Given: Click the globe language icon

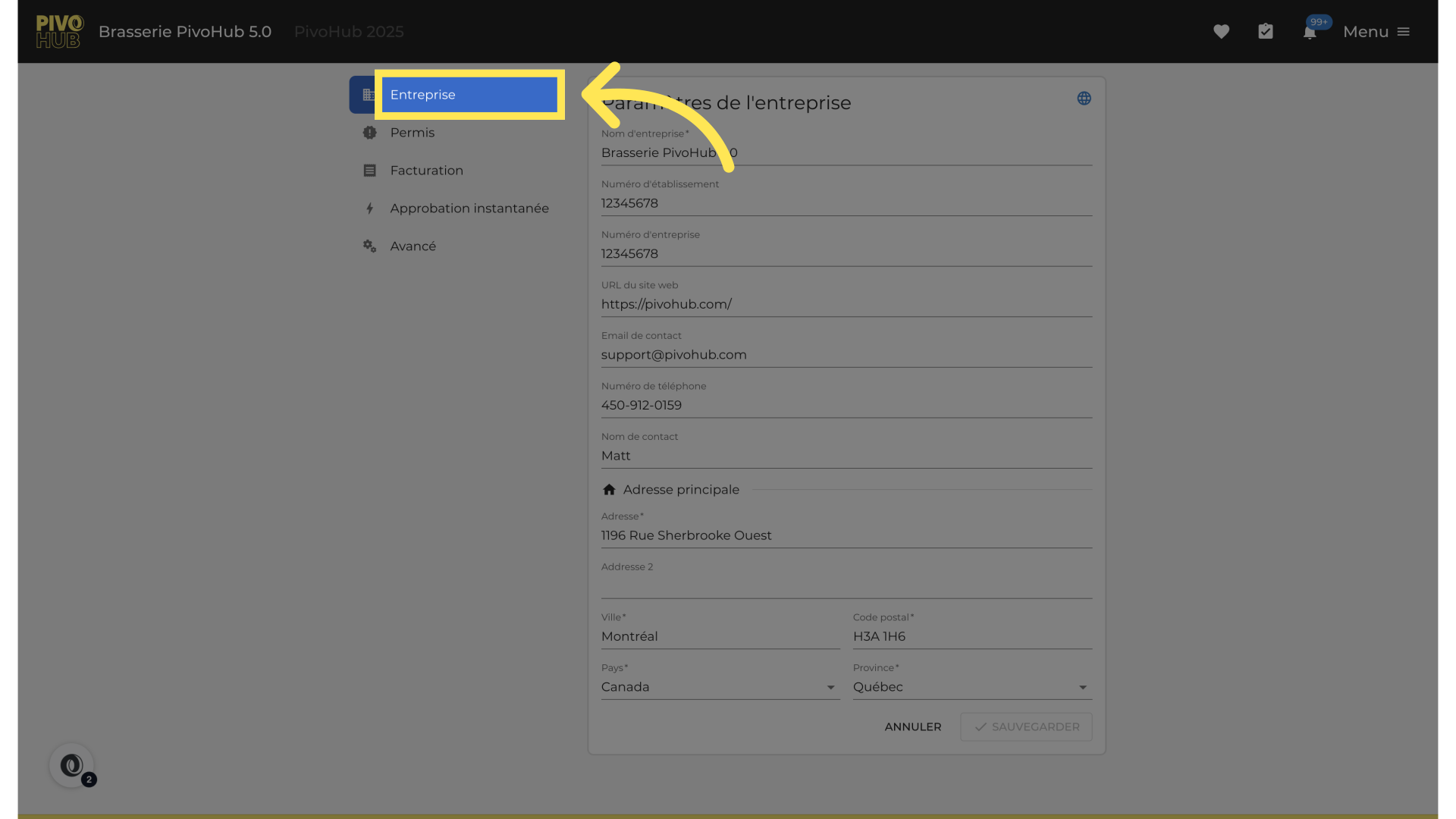Looking at the screenshot, I should pyautogui.click(x=1084, y=99).
